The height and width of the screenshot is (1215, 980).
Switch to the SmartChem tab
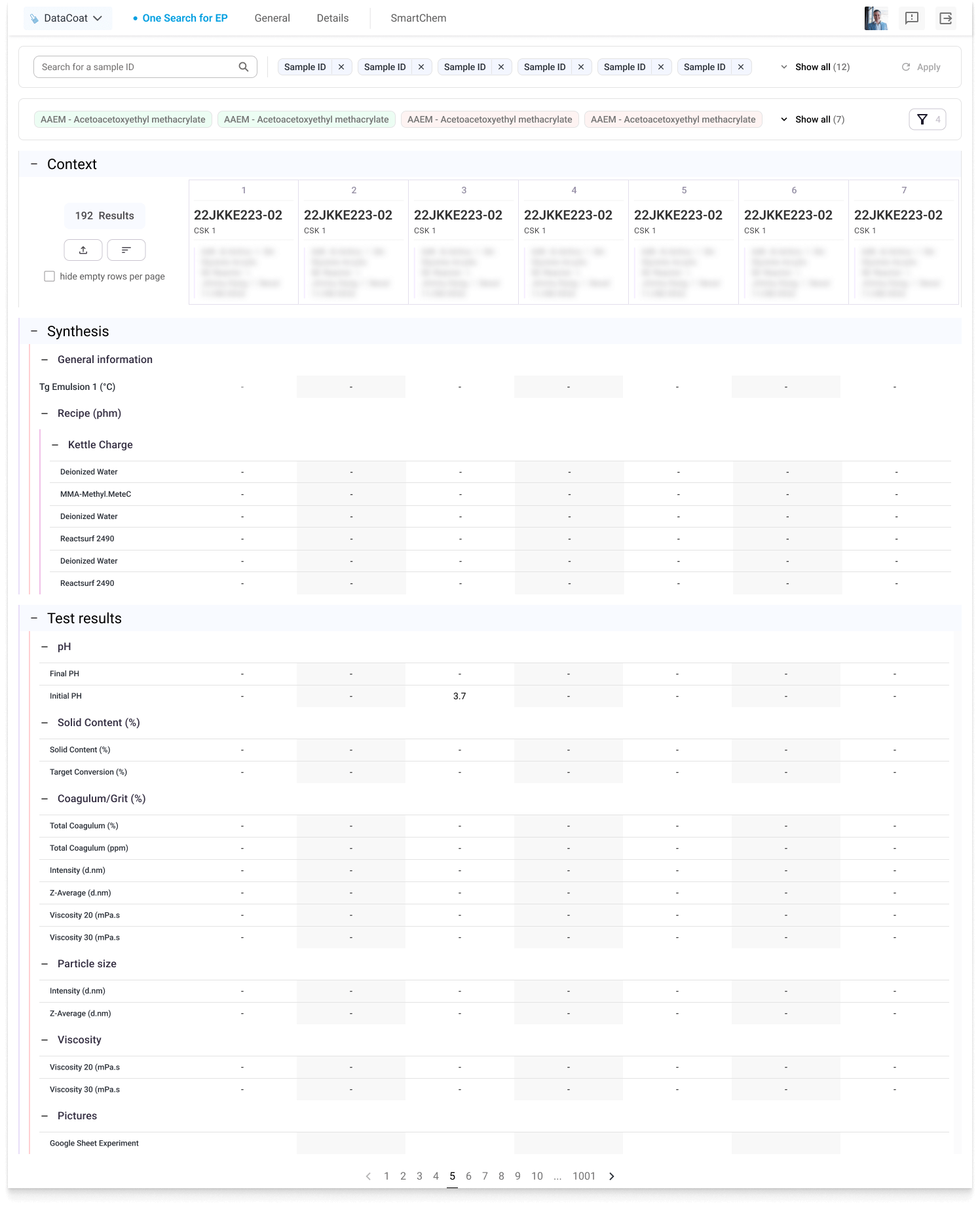pyautogui.click(x=418, y=18)
